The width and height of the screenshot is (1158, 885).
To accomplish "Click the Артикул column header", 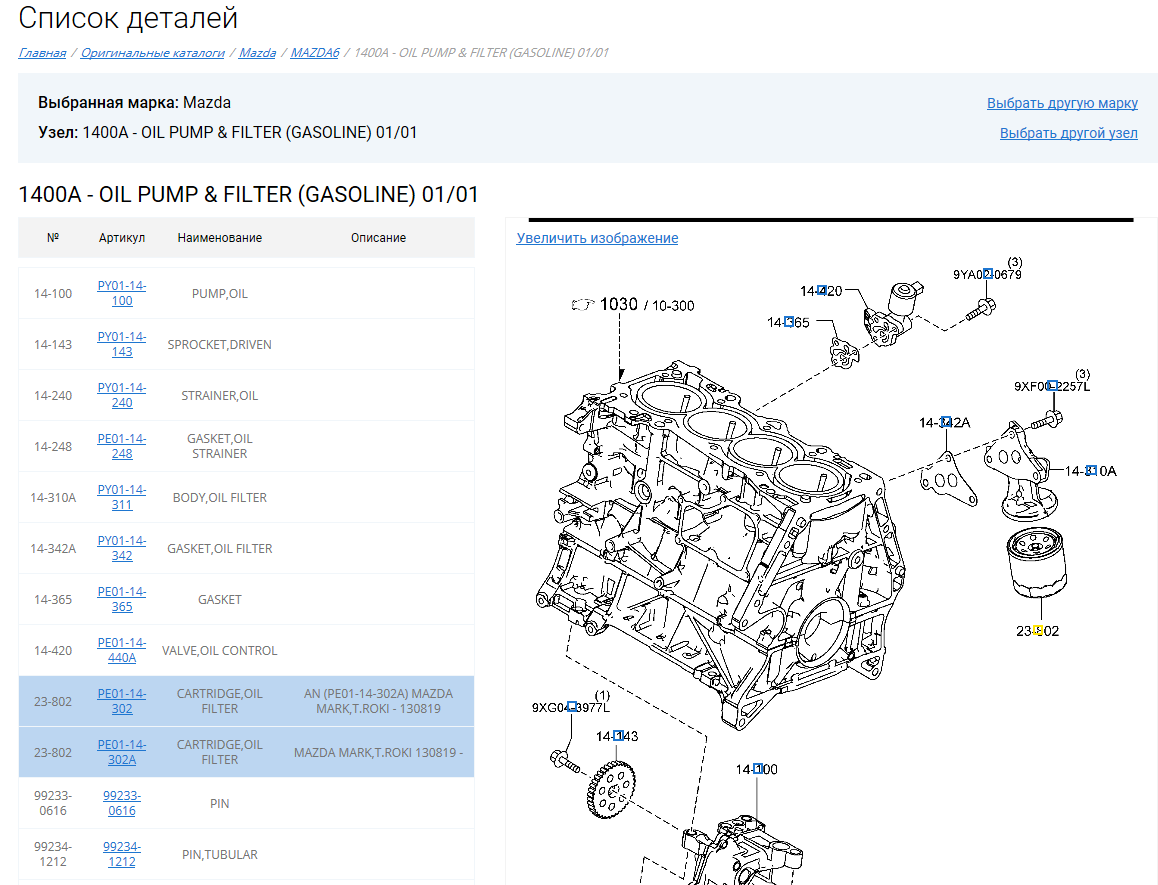I will (x=122, y=238).
